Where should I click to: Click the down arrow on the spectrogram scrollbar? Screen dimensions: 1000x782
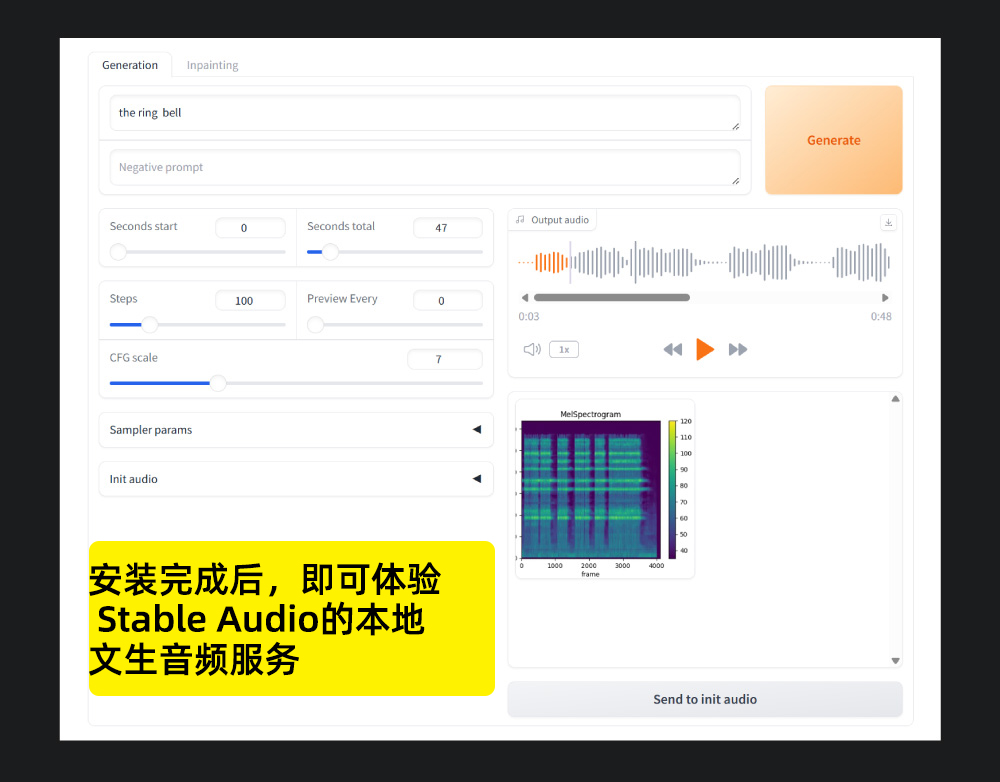(895, 660)
